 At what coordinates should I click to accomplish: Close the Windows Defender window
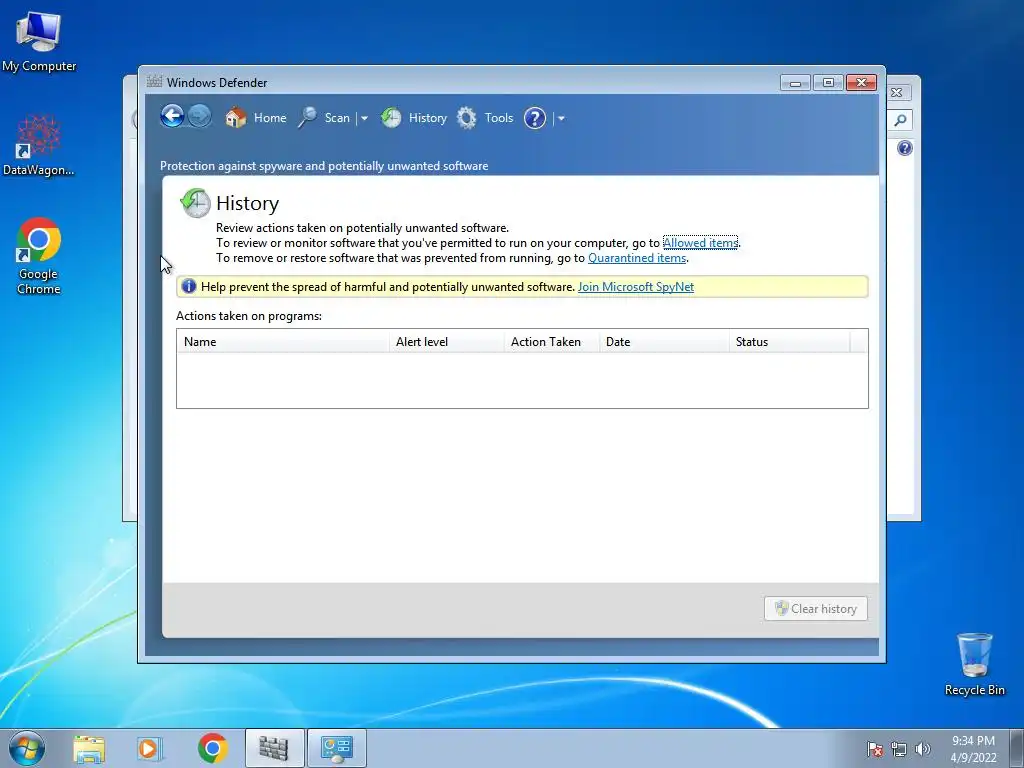[x=861, y=83]
